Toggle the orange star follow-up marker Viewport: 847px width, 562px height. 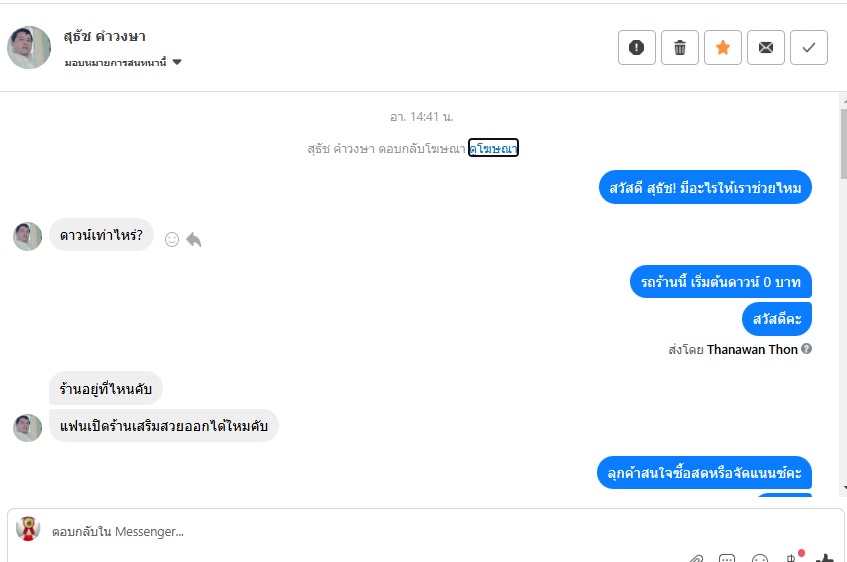click(x=723, y=48)
